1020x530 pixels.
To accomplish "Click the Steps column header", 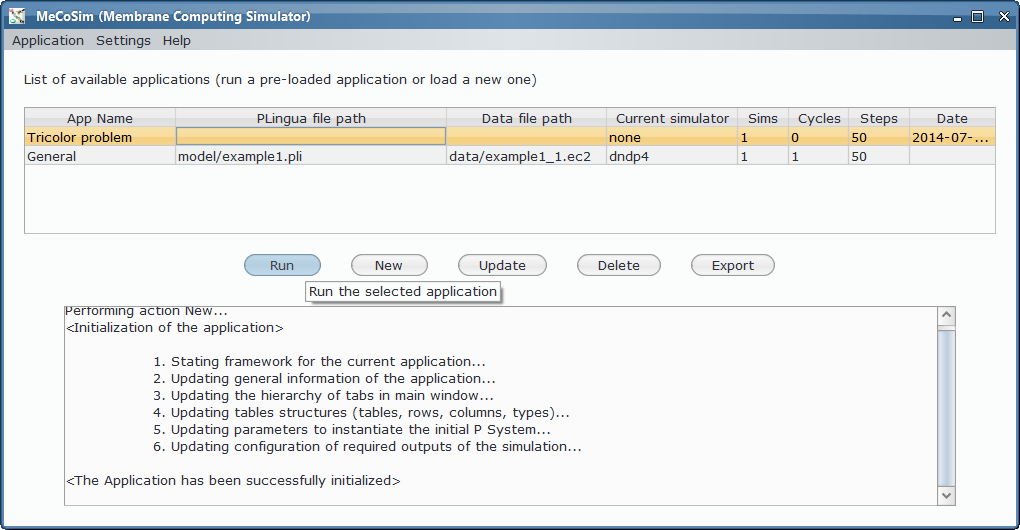I will pyautogui.click(x=879, y=118).
